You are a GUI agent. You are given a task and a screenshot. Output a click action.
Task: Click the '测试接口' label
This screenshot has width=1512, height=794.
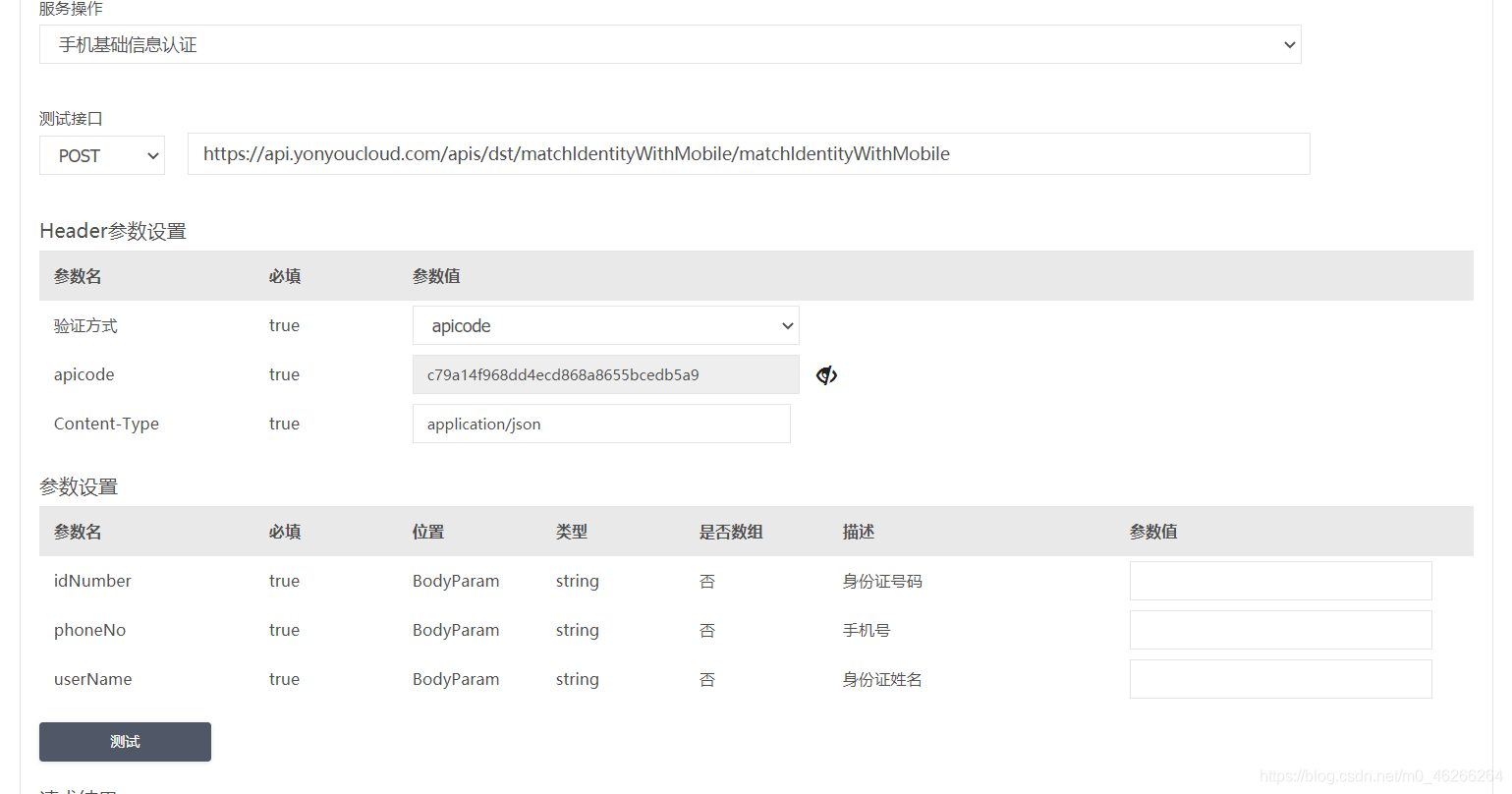point(71,119)
